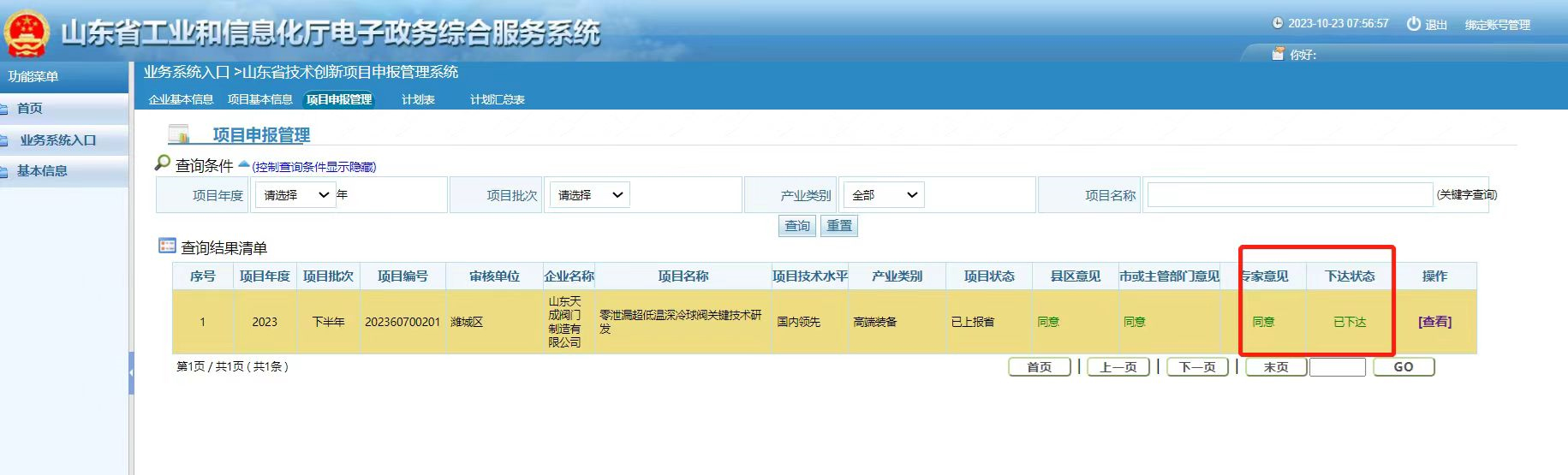Click 绑定账号管理 in the header
Screen dimensions: 1568x475
[x=1497, y=25]
